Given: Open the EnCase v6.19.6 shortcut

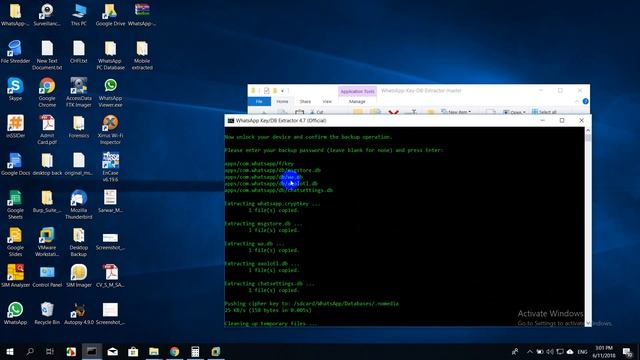Looking at the screenshot, I should [110, 167].
